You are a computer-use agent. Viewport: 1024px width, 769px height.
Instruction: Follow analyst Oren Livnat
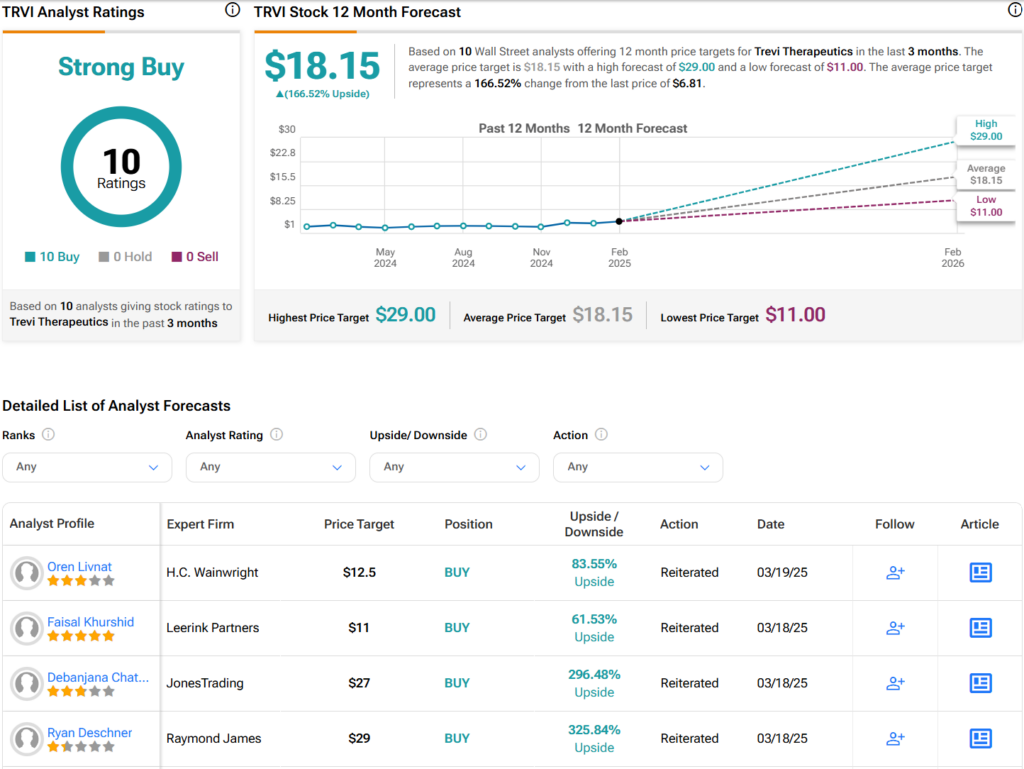895,573
